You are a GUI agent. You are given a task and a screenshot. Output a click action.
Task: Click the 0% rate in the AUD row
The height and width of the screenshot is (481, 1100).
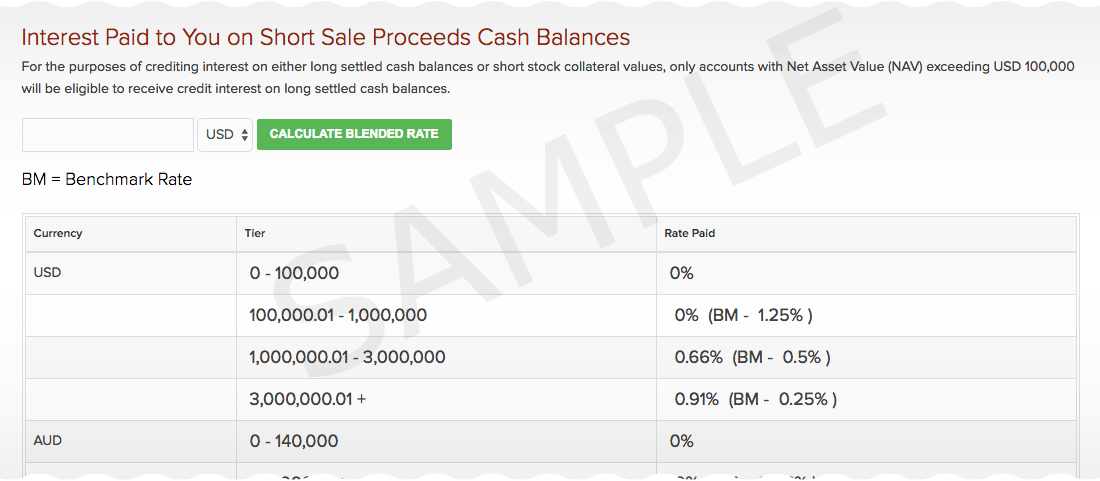(x=682, y=441)
